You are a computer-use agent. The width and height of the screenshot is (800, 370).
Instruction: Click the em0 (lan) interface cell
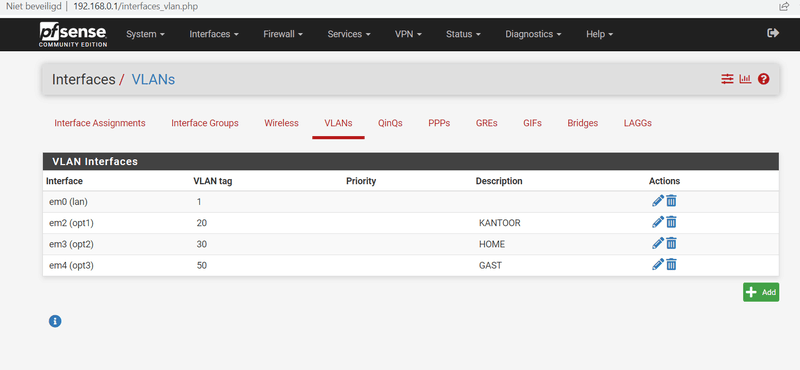[x=67, y=202]
